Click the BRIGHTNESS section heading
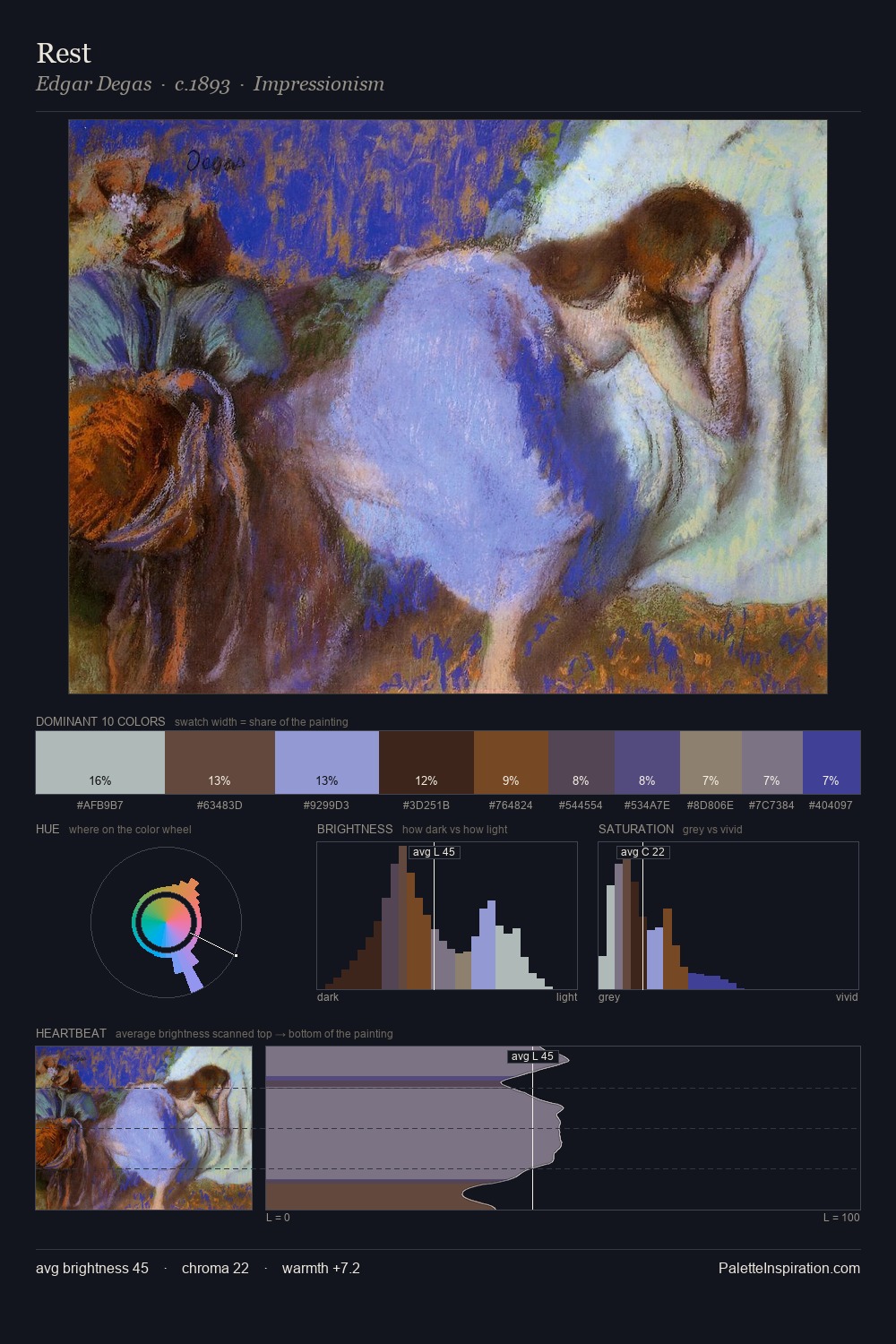 [355, 829]
